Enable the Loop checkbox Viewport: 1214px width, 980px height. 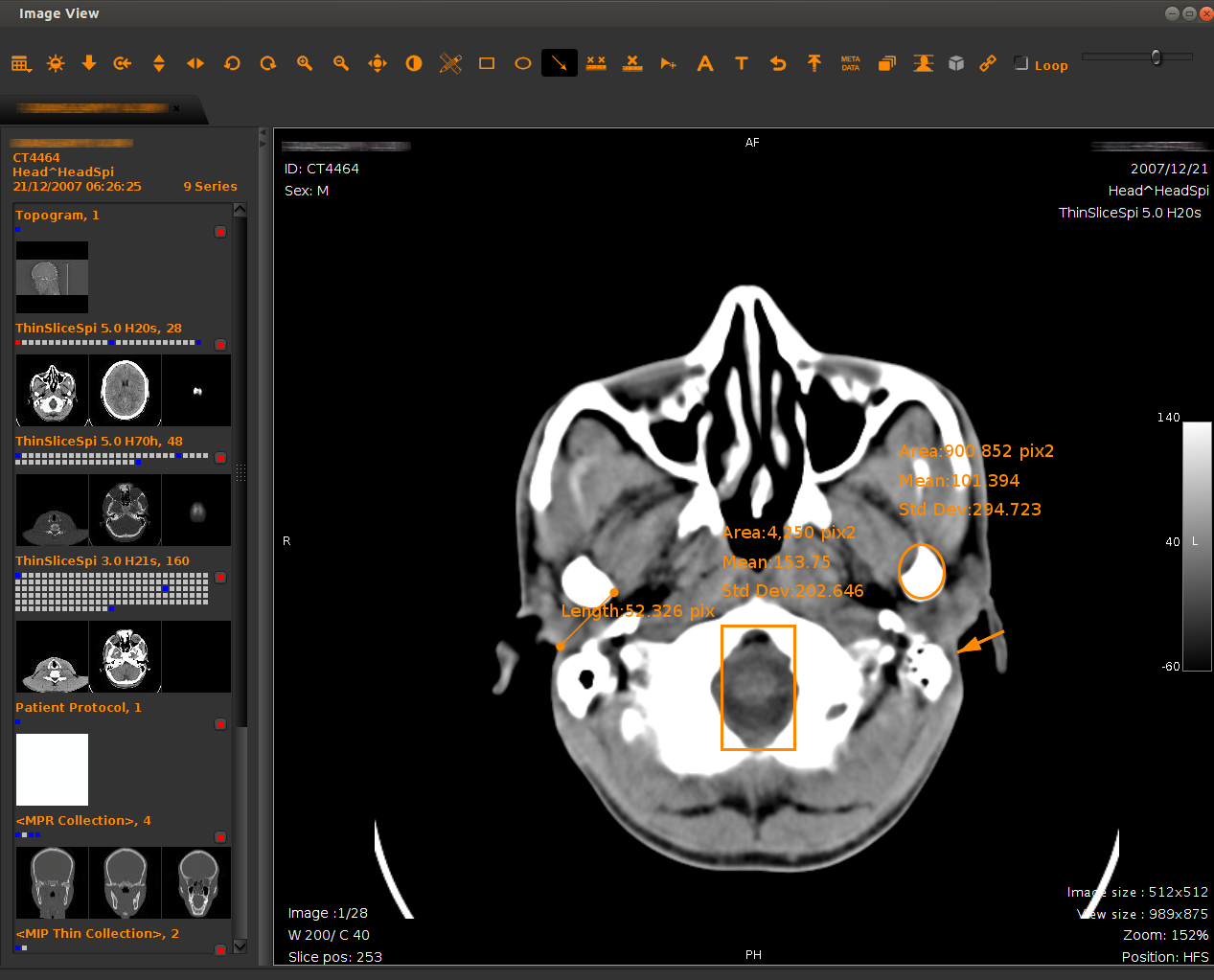point(1021,64)
